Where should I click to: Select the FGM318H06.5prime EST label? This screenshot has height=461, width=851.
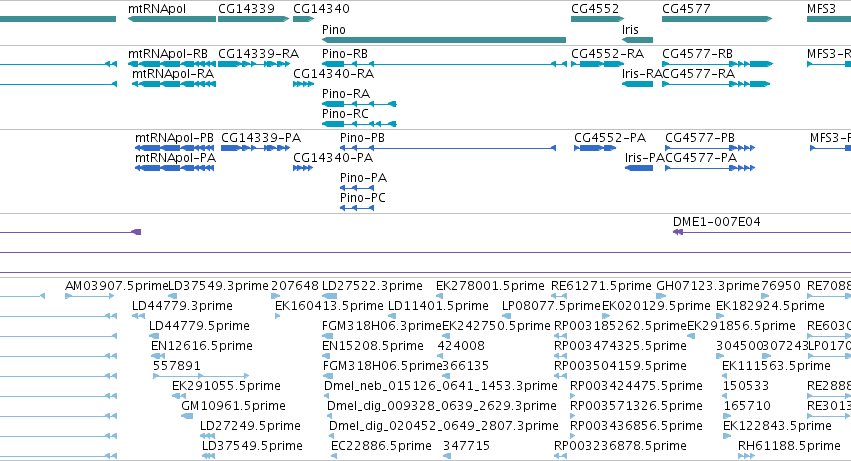click(x=383, y=366)
